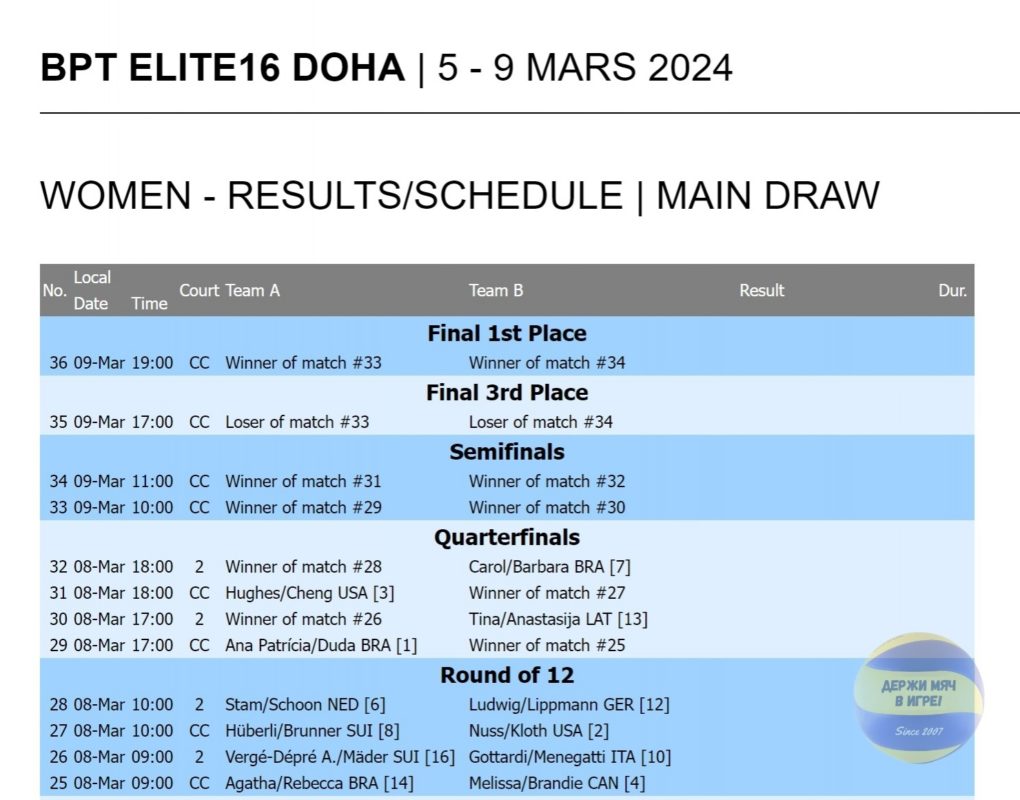Select Nuss/Kloth USA [2] team

point(539,731)
